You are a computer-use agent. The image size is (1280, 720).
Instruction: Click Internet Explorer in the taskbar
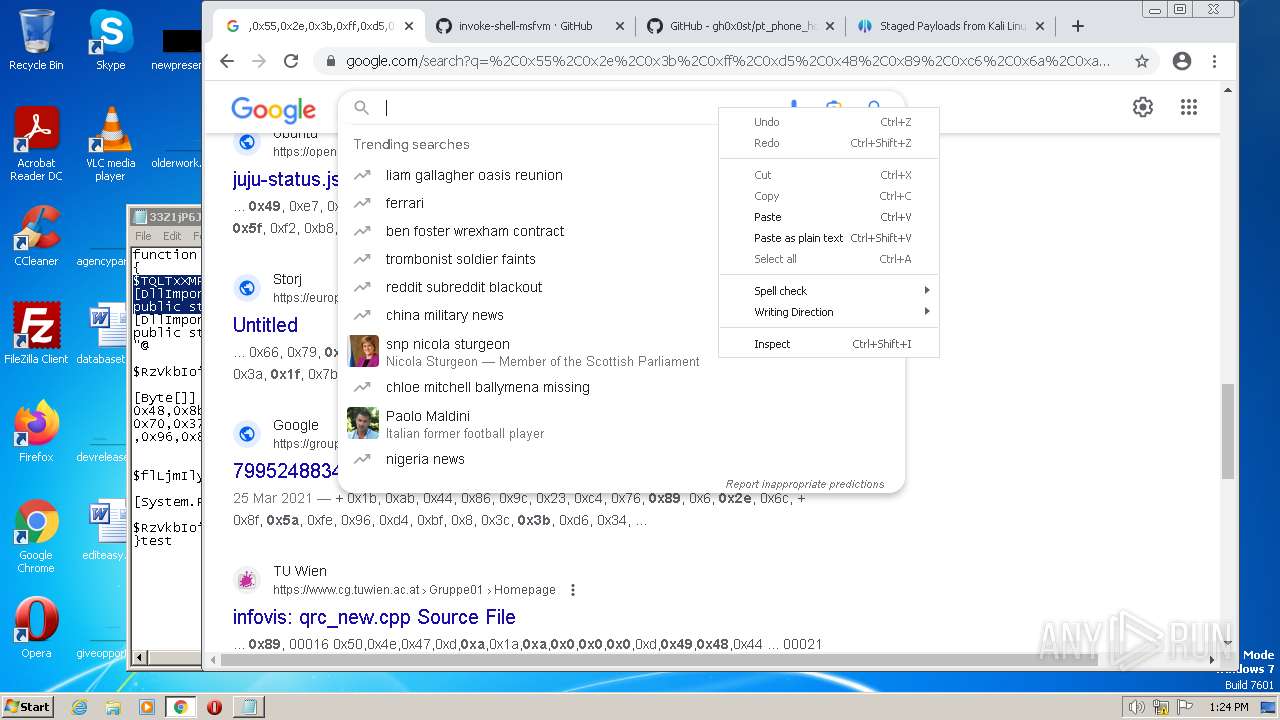80,707
